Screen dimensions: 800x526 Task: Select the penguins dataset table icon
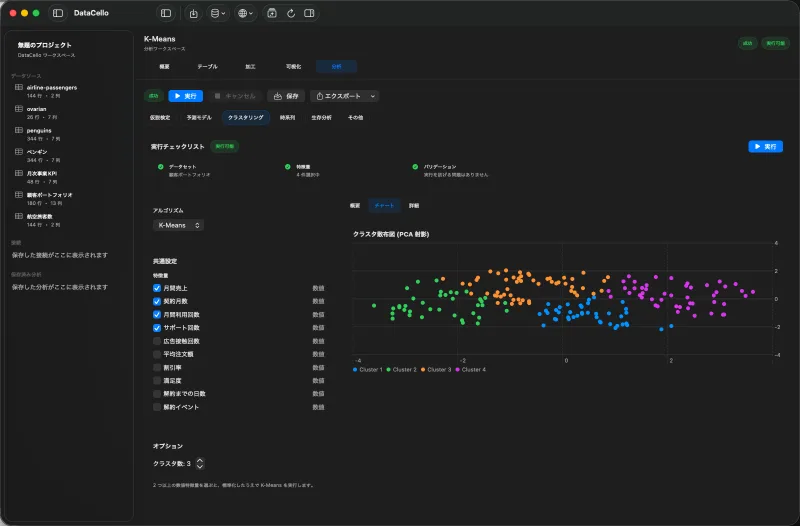[19, 131]
